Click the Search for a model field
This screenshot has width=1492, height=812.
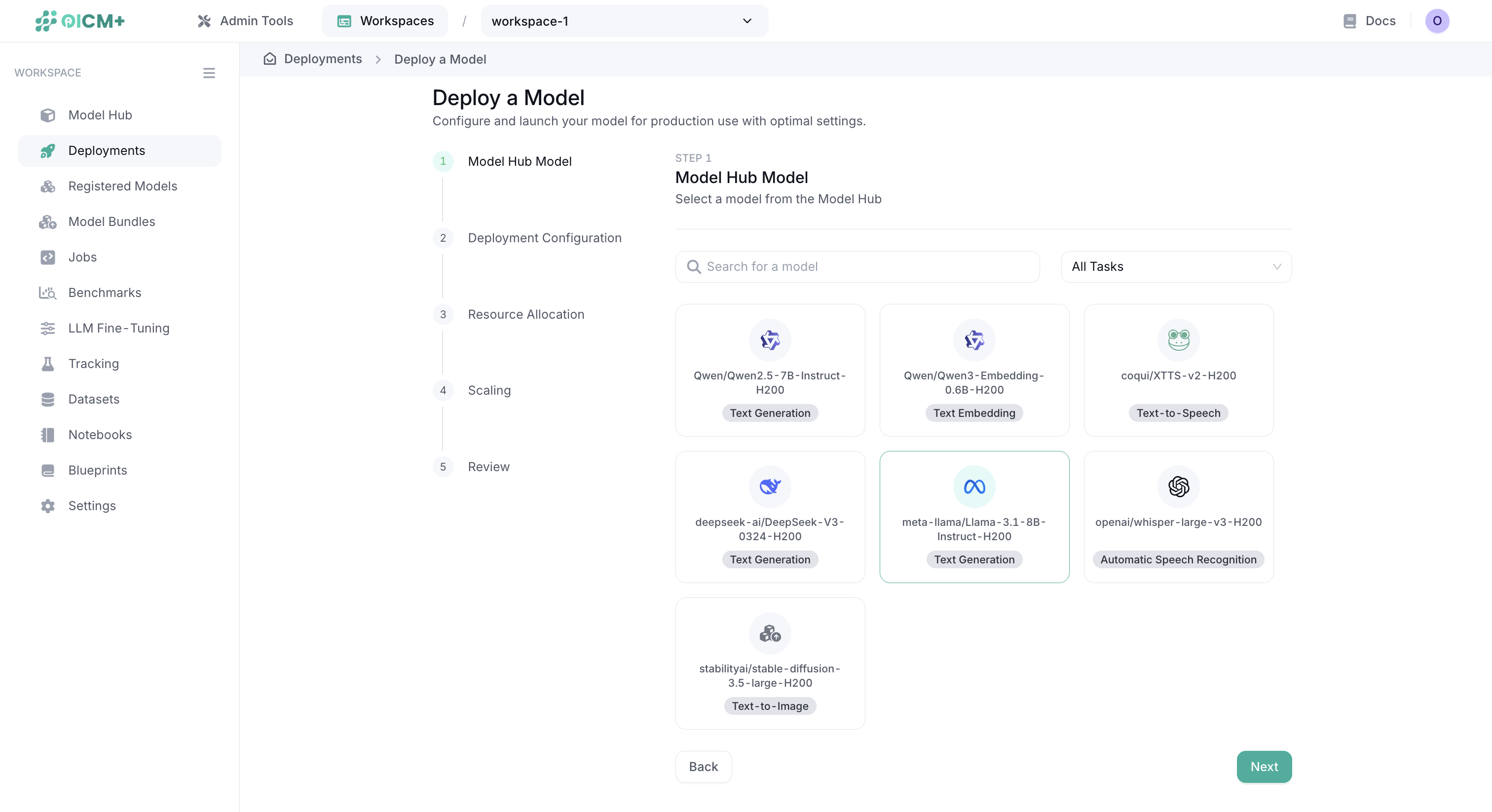click(x=857, y=266)
